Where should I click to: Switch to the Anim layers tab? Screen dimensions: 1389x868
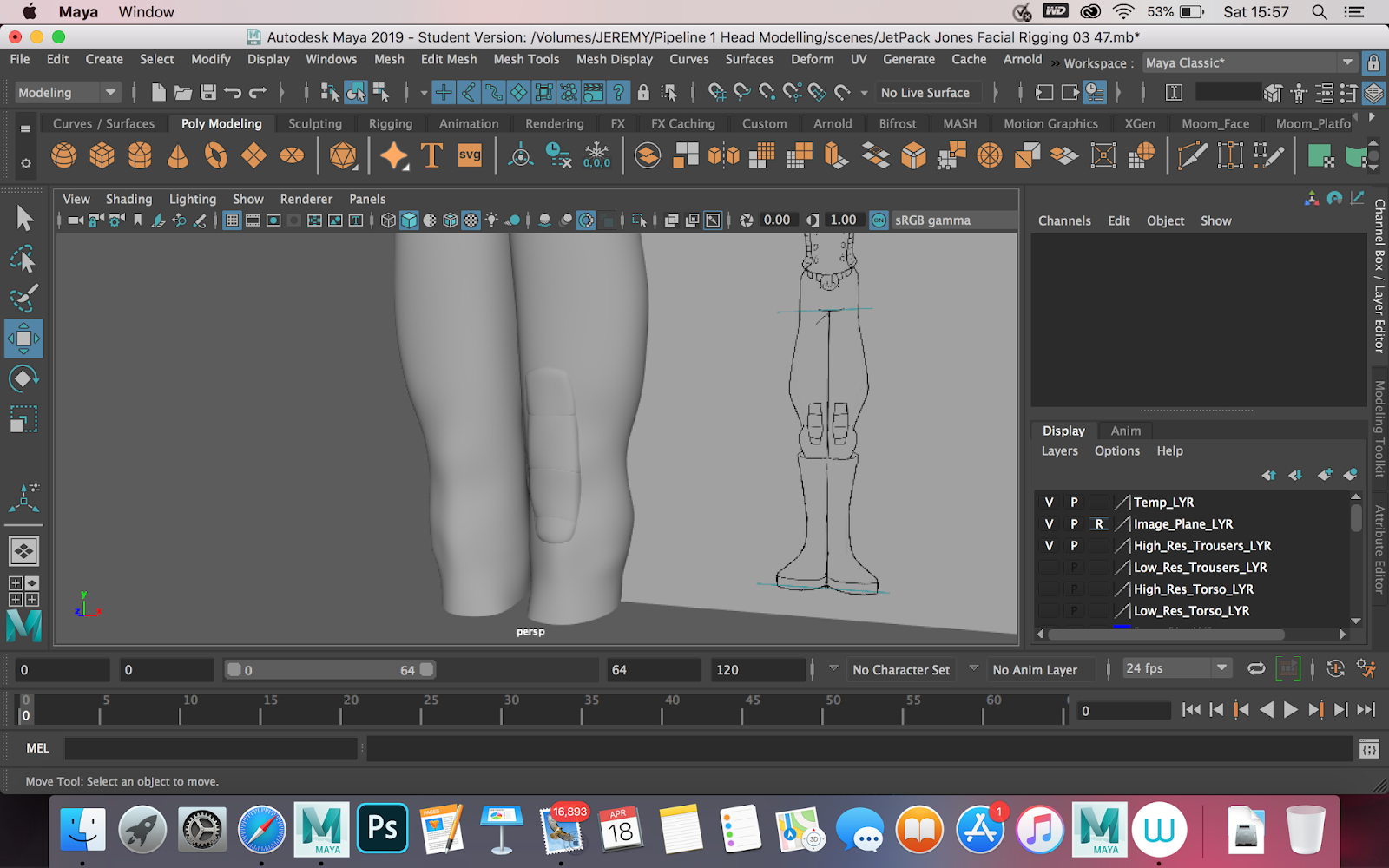tap(1125, 431)
